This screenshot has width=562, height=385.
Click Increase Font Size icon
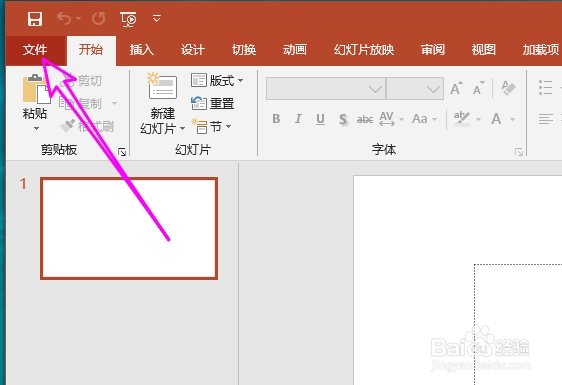456,88
